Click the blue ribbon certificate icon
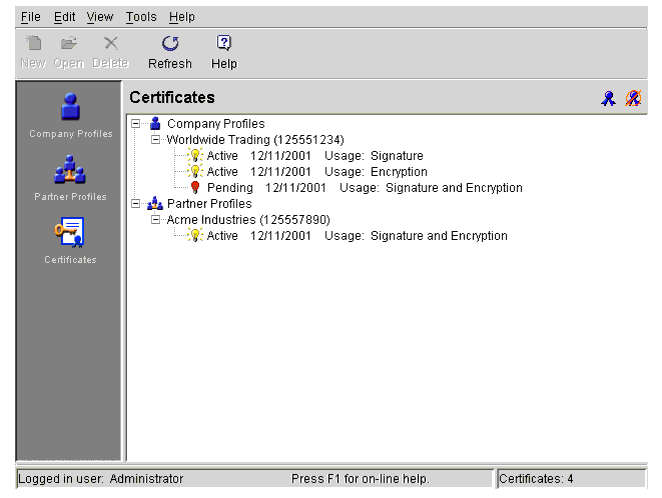This screenshot has height=498, width=662. [x=608, y=98]
